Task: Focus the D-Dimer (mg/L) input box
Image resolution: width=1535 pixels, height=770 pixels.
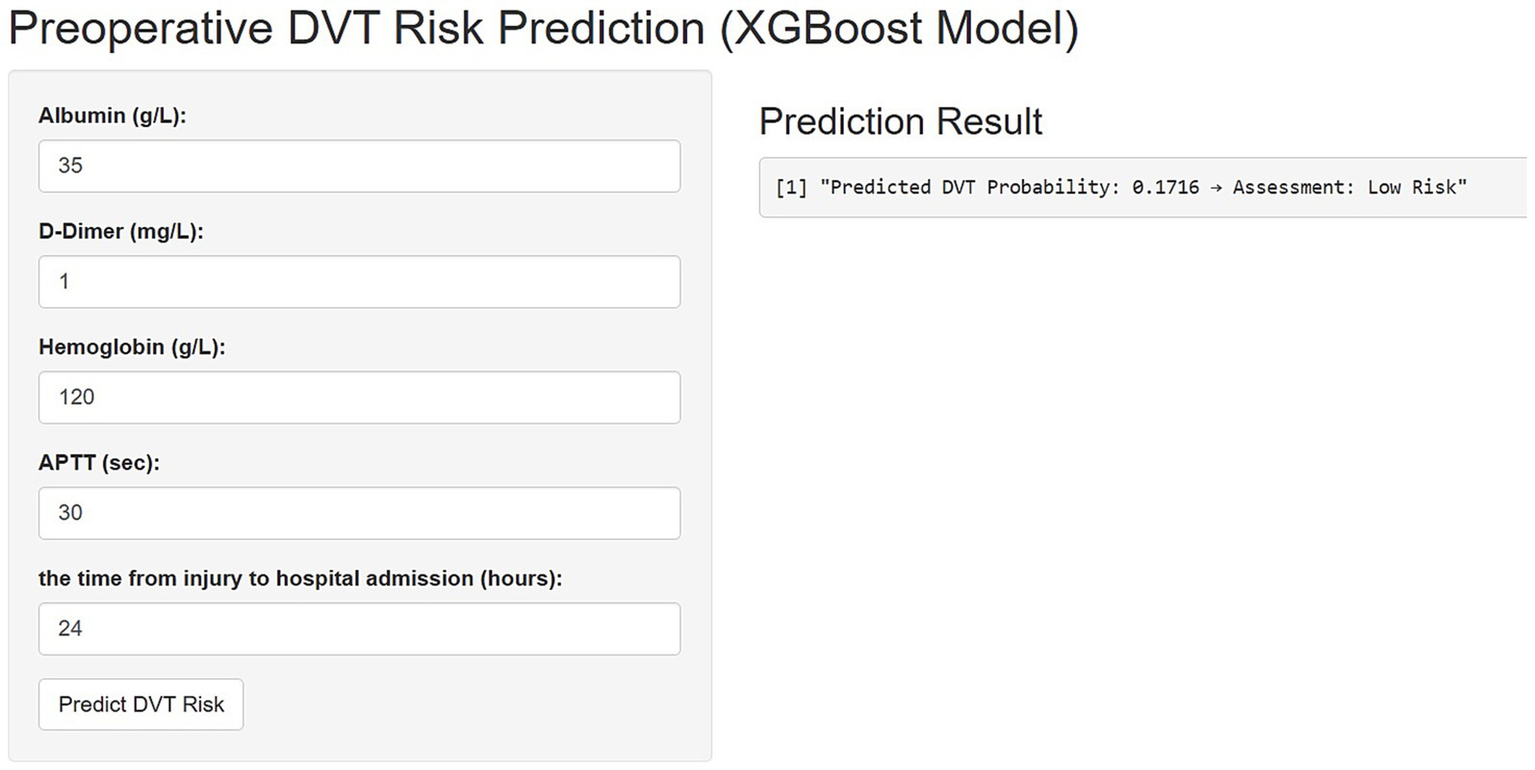Action: point(359,282)
